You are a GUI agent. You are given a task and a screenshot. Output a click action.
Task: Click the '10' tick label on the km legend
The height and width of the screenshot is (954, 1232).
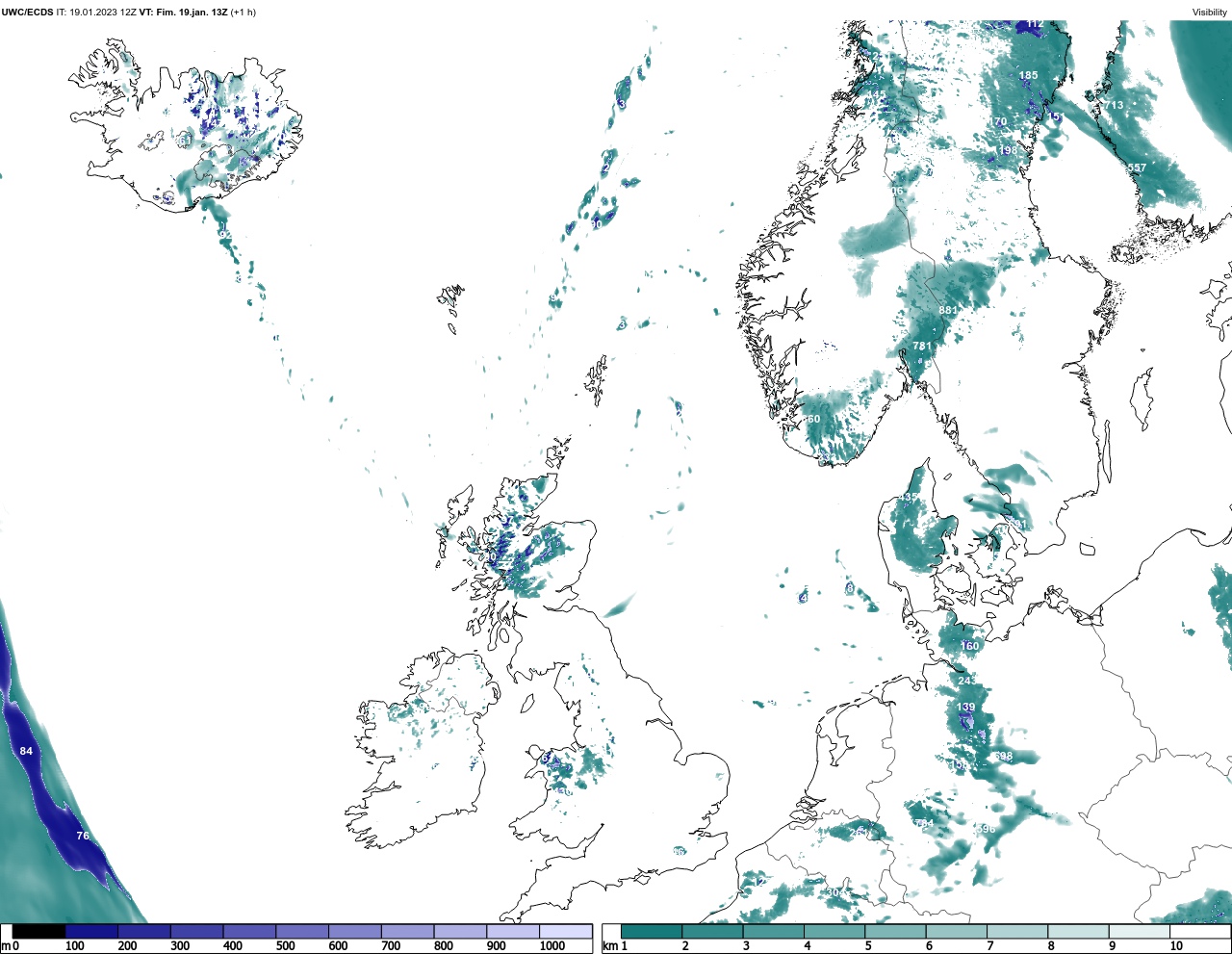(1176, 946)
